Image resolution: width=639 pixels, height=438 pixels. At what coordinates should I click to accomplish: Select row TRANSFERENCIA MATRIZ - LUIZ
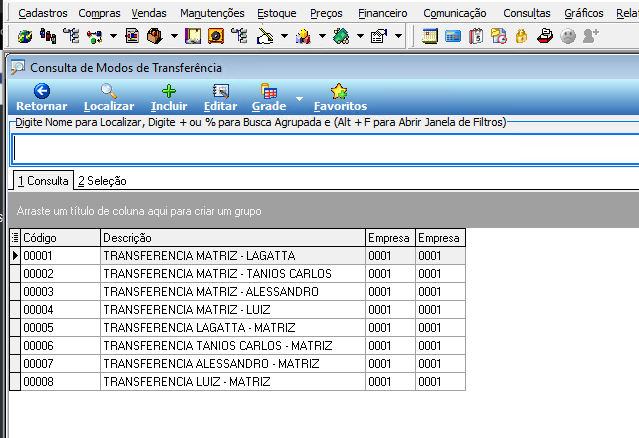point(237,310)
